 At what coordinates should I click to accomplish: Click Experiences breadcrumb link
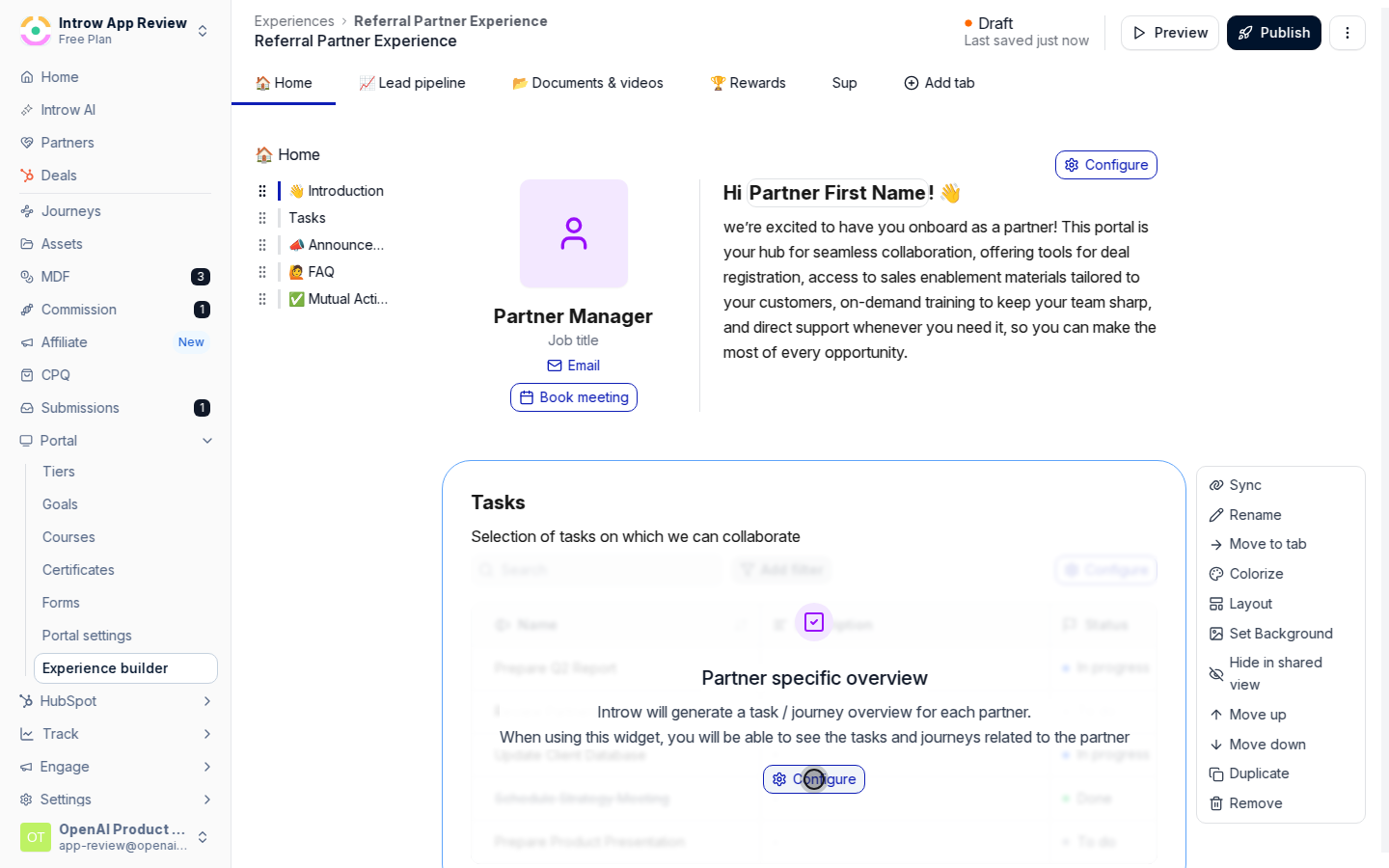(x=294, y=21)
